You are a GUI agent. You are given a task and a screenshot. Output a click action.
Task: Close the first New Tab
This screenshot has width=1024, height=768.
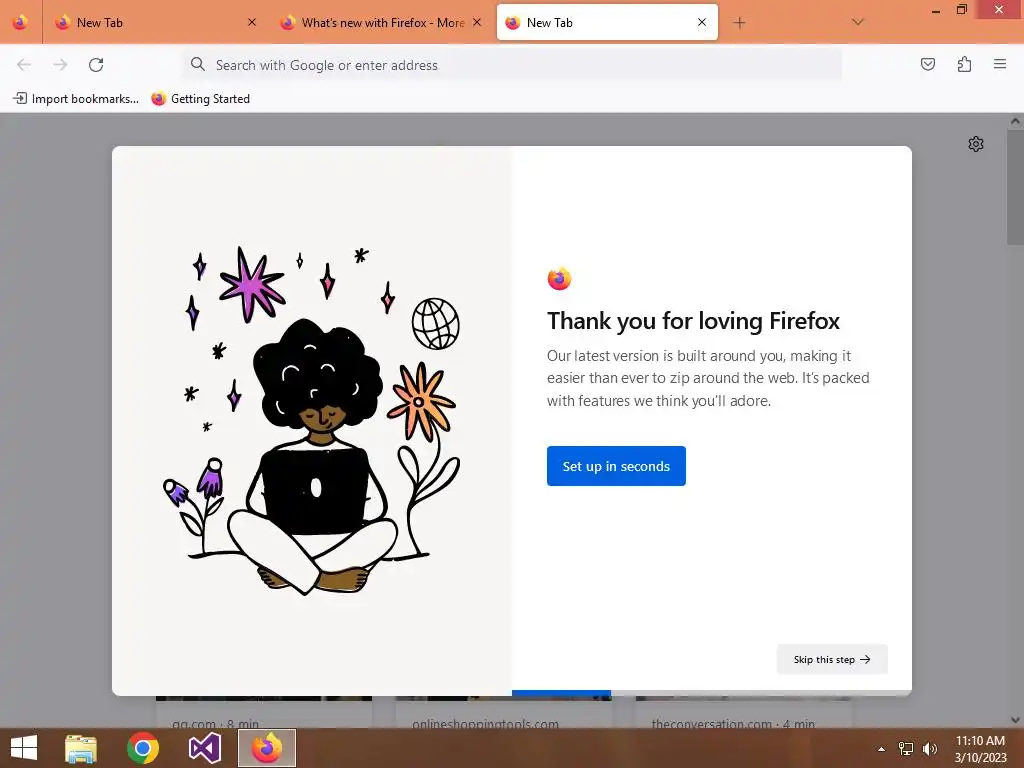(252, 22)
